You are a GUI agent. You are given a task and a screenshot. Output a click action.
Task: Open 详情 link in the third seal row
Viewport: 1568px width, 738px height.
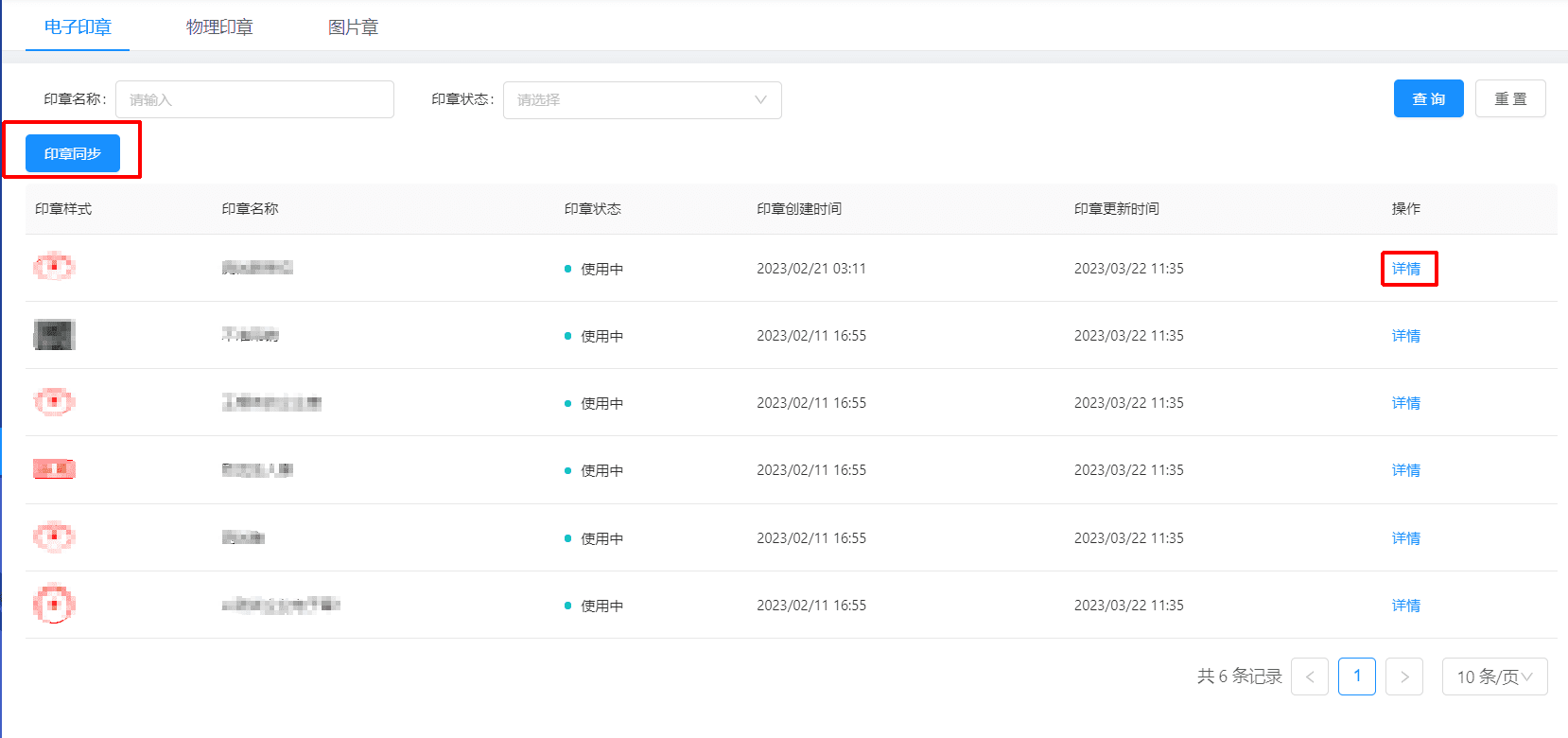click(x=1406, y=403)
